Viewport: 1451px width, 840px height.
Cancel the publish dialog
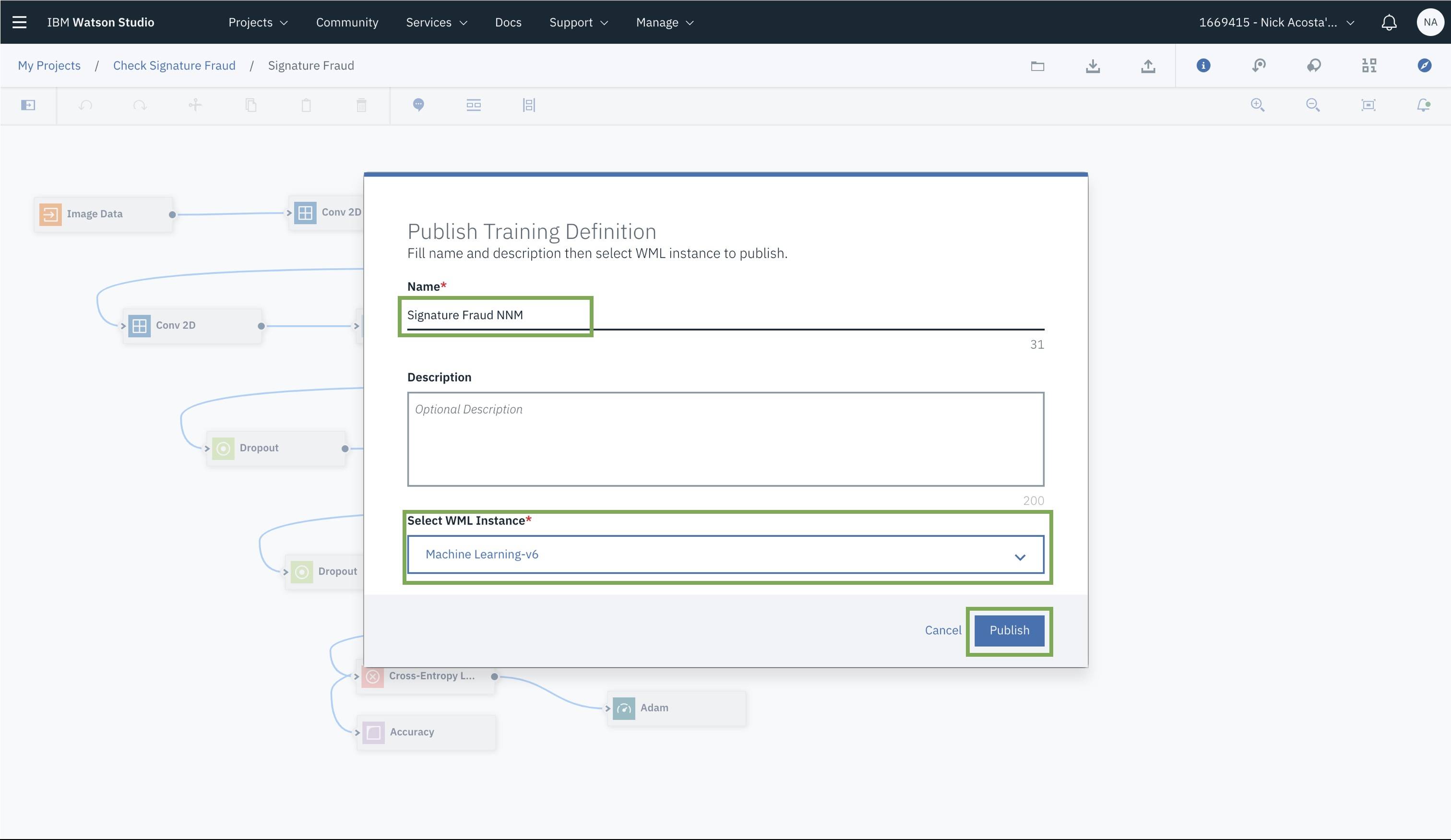pyautogui.click(x=942, y=630)
